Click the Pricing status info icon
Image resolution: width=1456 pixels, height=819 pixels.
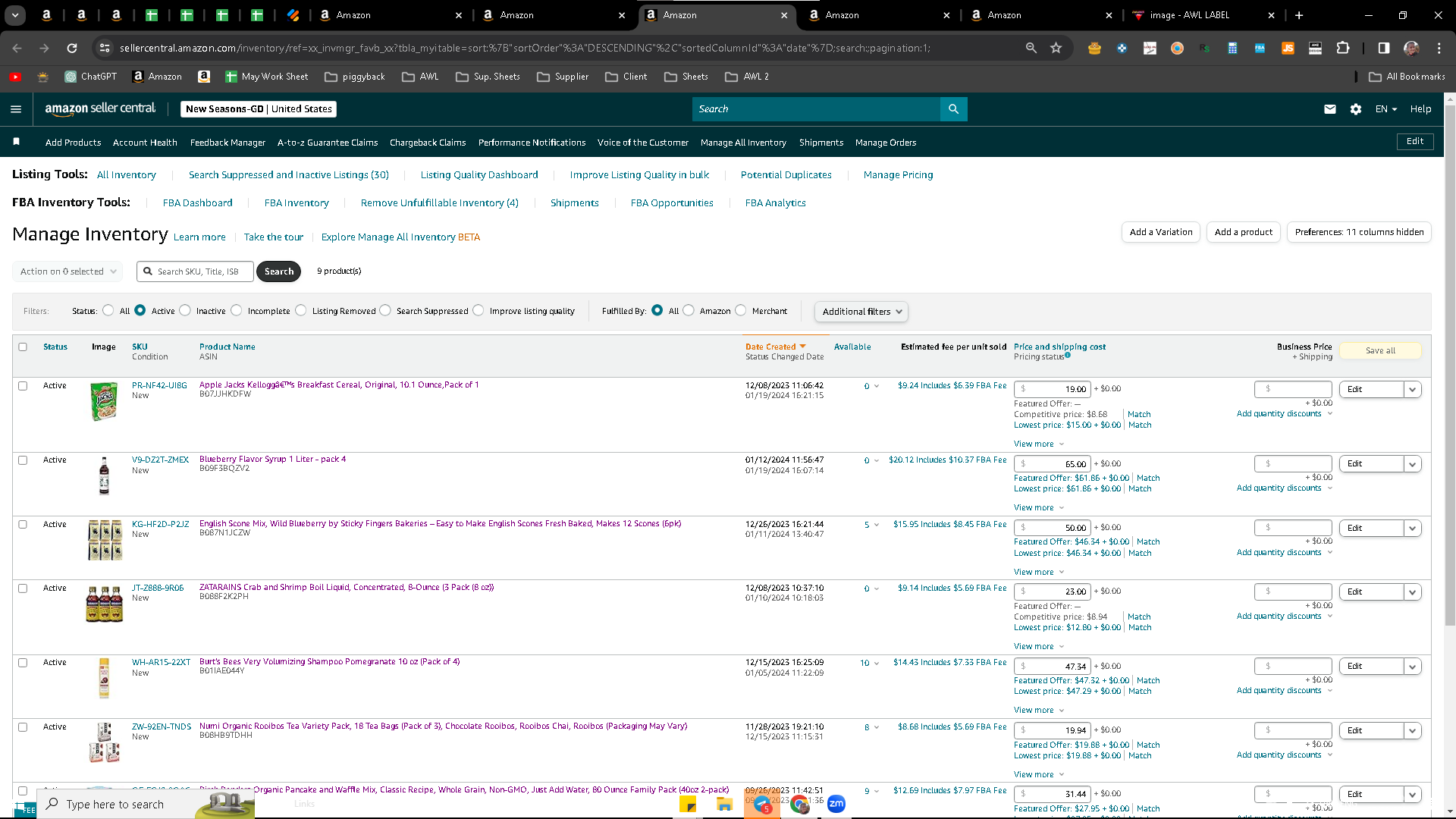coord(1068,355)
